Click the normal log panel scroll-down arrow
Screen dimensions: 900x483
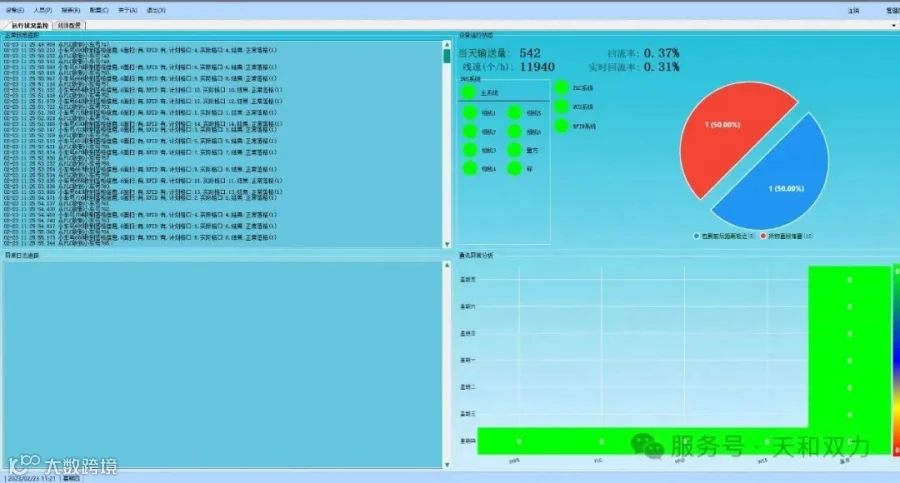(x=447, y=244)
